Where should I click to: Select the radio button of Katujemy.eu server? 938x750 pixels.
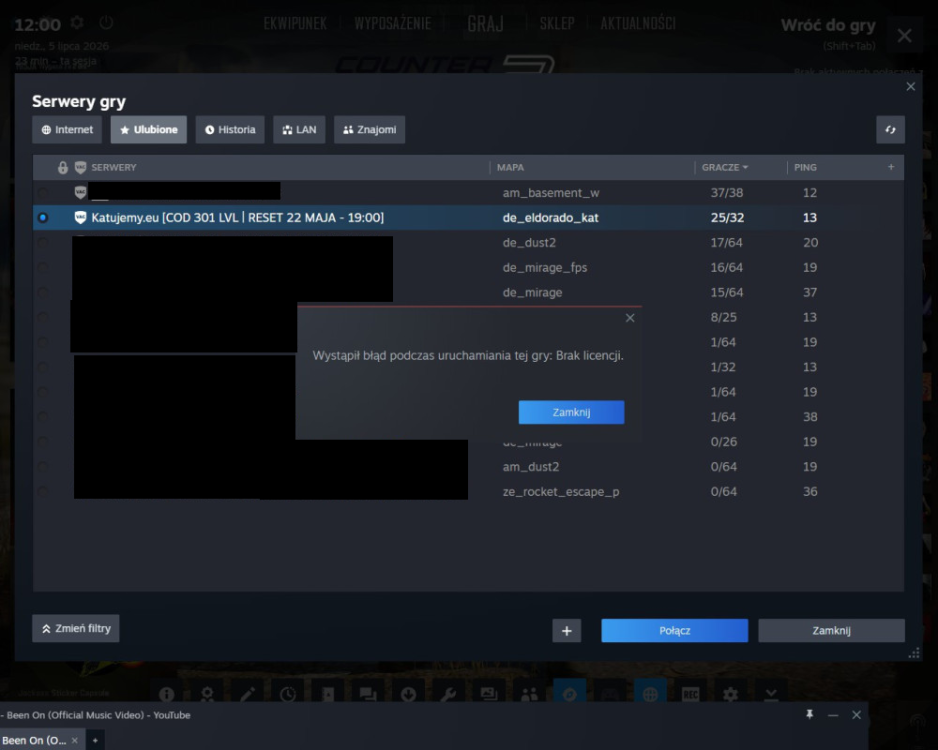coord(42,218)
